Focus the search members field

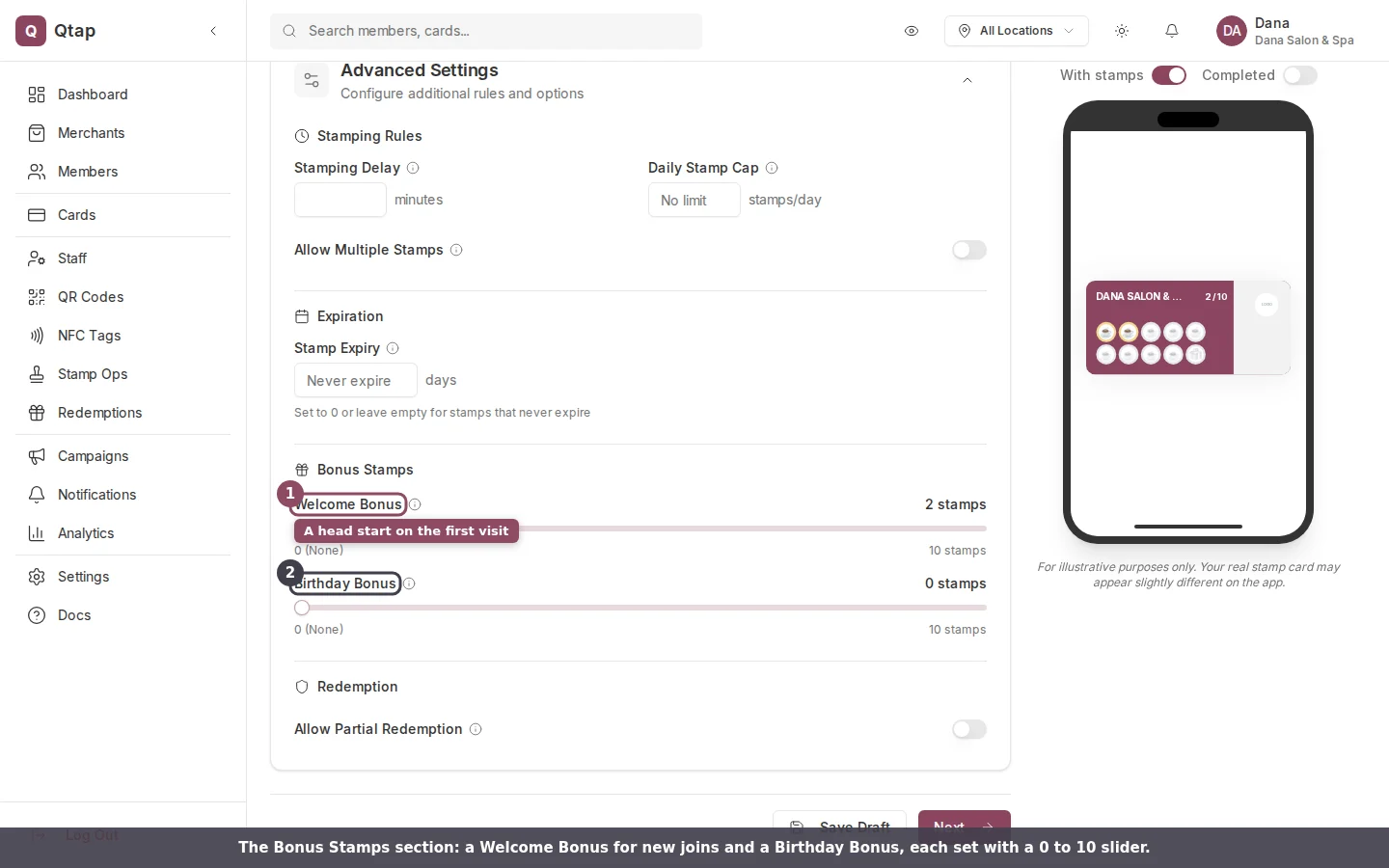pos(486,31)
